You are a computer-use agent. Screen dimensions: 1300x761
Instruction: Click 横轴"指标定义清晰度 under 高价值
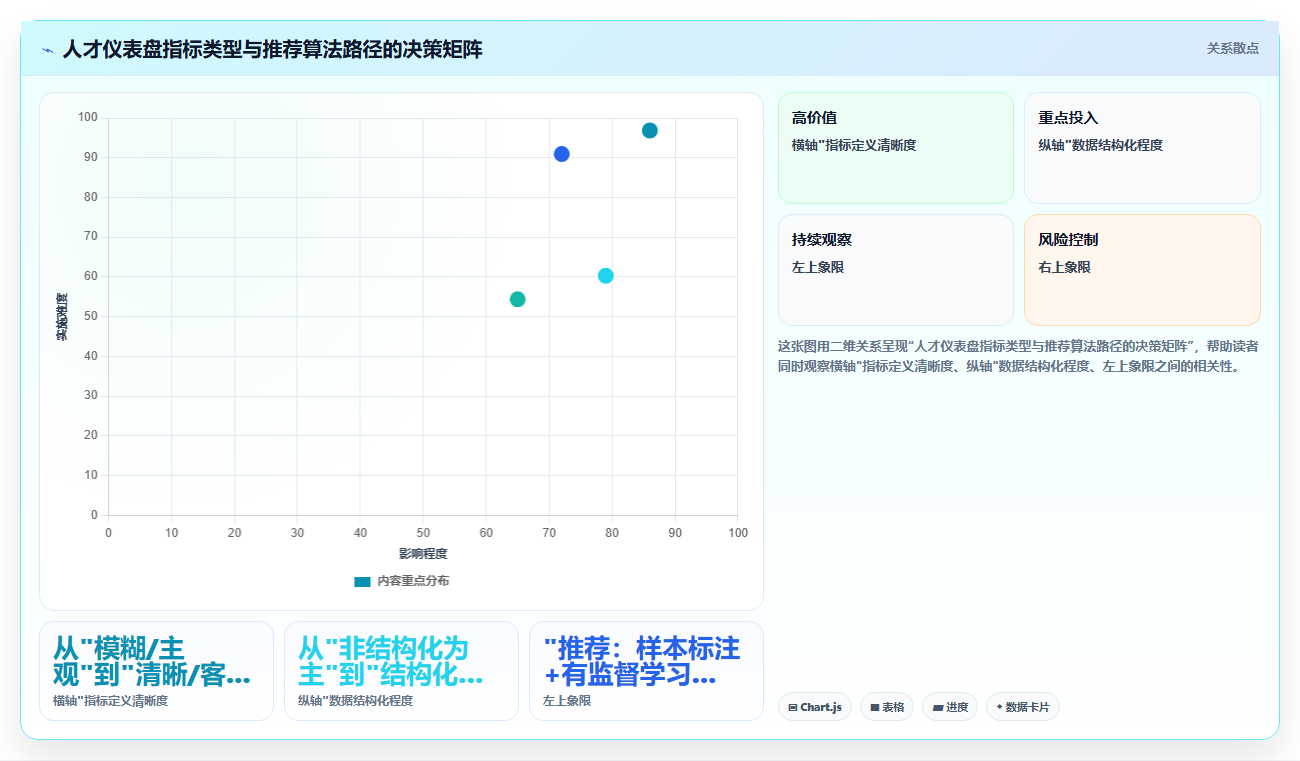(x=854, y=145)
